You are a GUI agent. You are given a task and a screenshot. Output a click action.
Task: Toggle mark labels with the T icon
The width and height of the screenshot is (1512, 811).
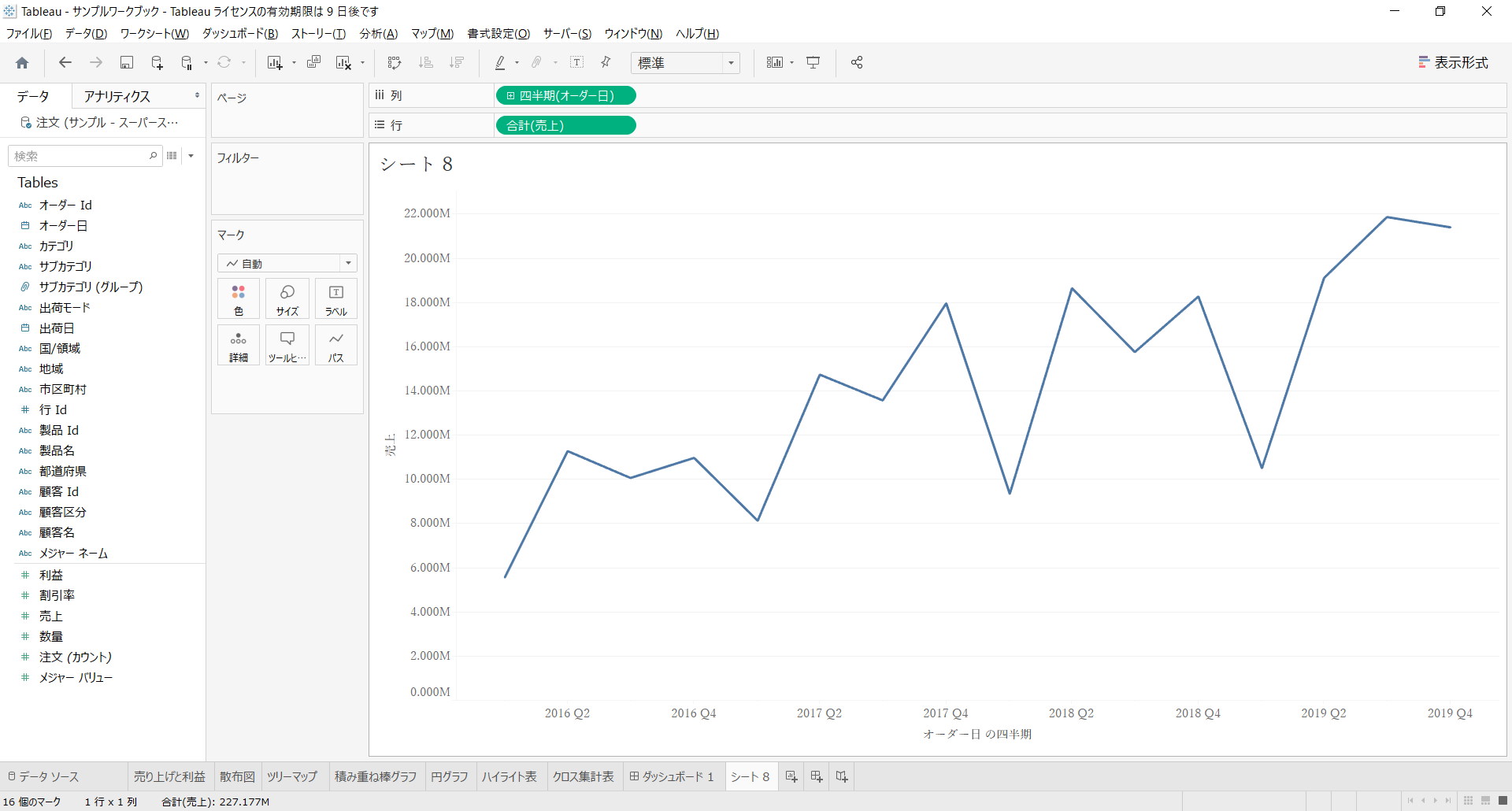(577, 63)
